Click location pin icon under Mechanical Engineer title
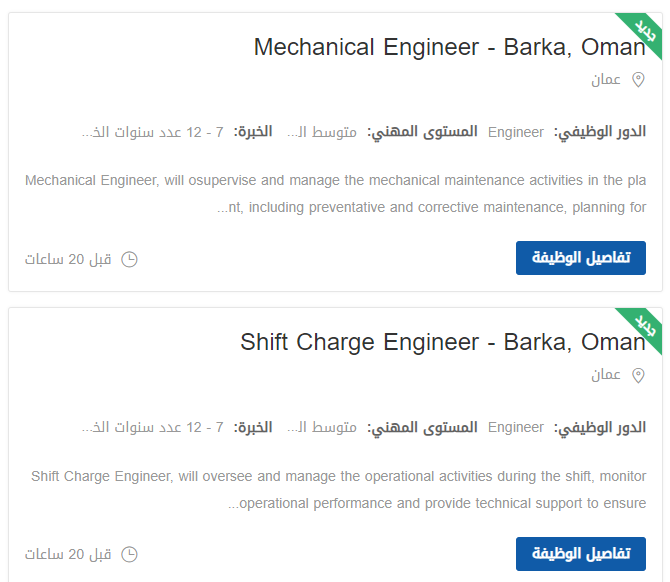Viewport: 670px width, 582px height. tap(638, 80)
